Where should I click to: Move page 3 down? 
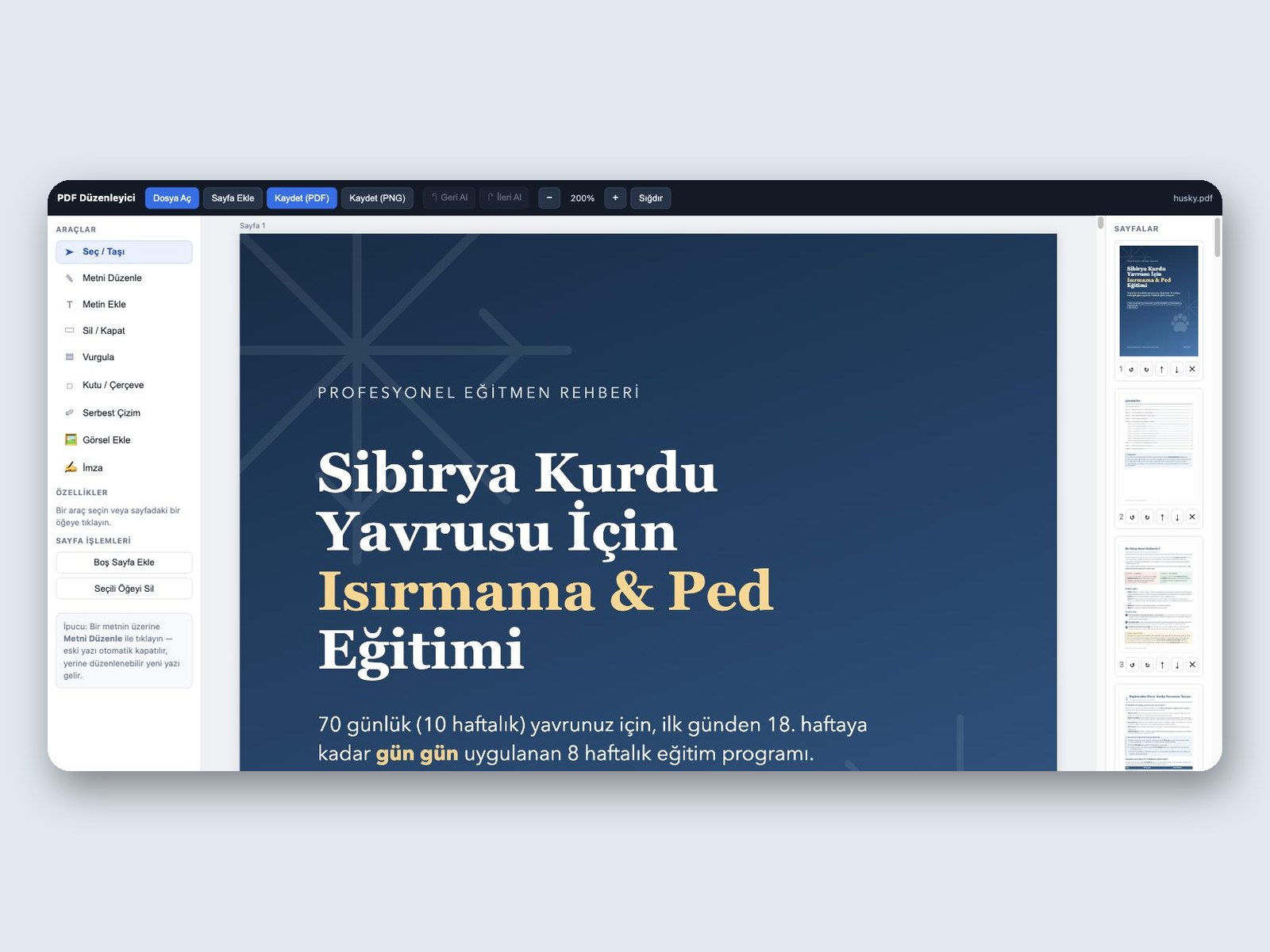[x=1177, y=665]
